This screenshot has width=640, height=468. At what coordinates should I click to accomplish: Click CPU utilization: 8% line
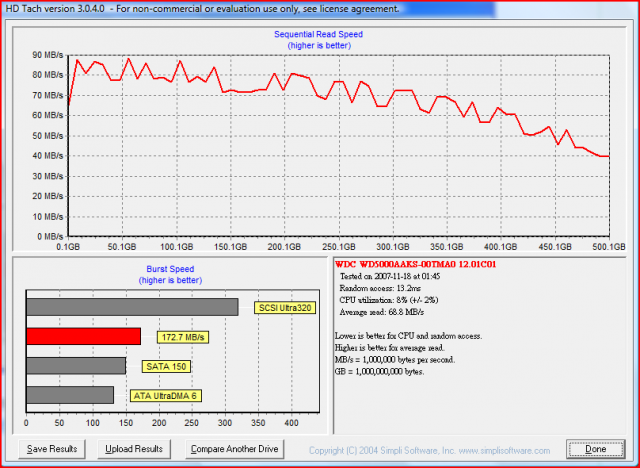tap(389, 300)
